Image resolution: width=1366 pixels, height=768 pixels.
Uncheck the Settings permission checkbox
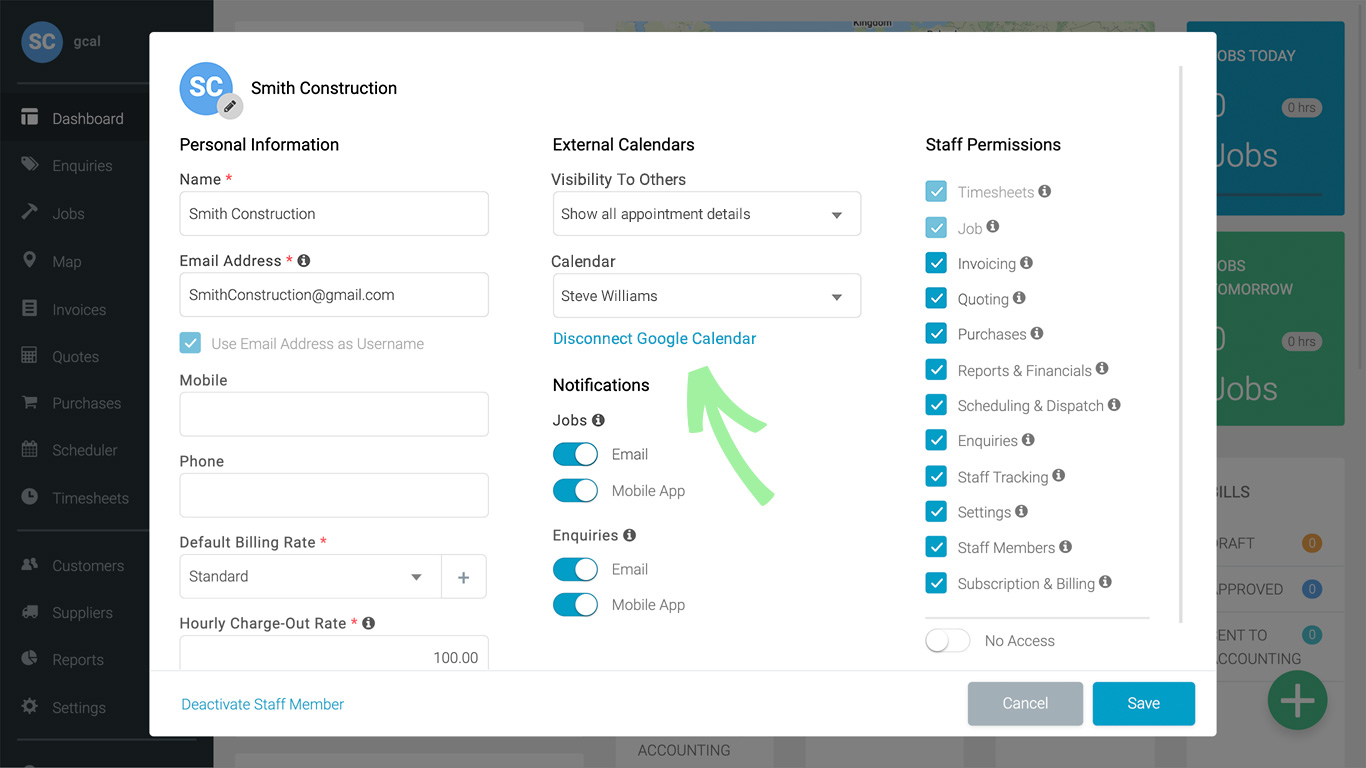pos(936,511)
